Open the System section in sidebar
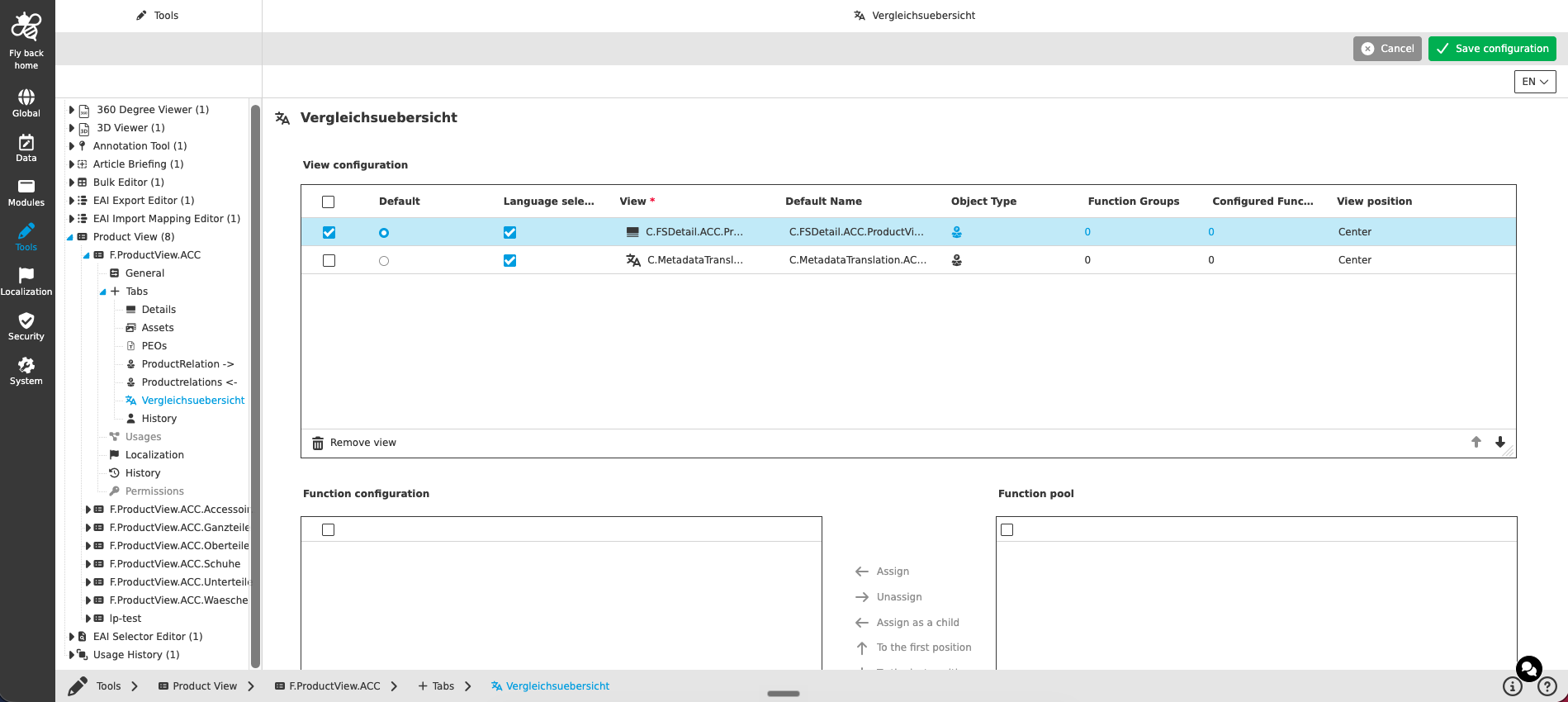This screenshot has height=702, width=1568. coord(26,371)
